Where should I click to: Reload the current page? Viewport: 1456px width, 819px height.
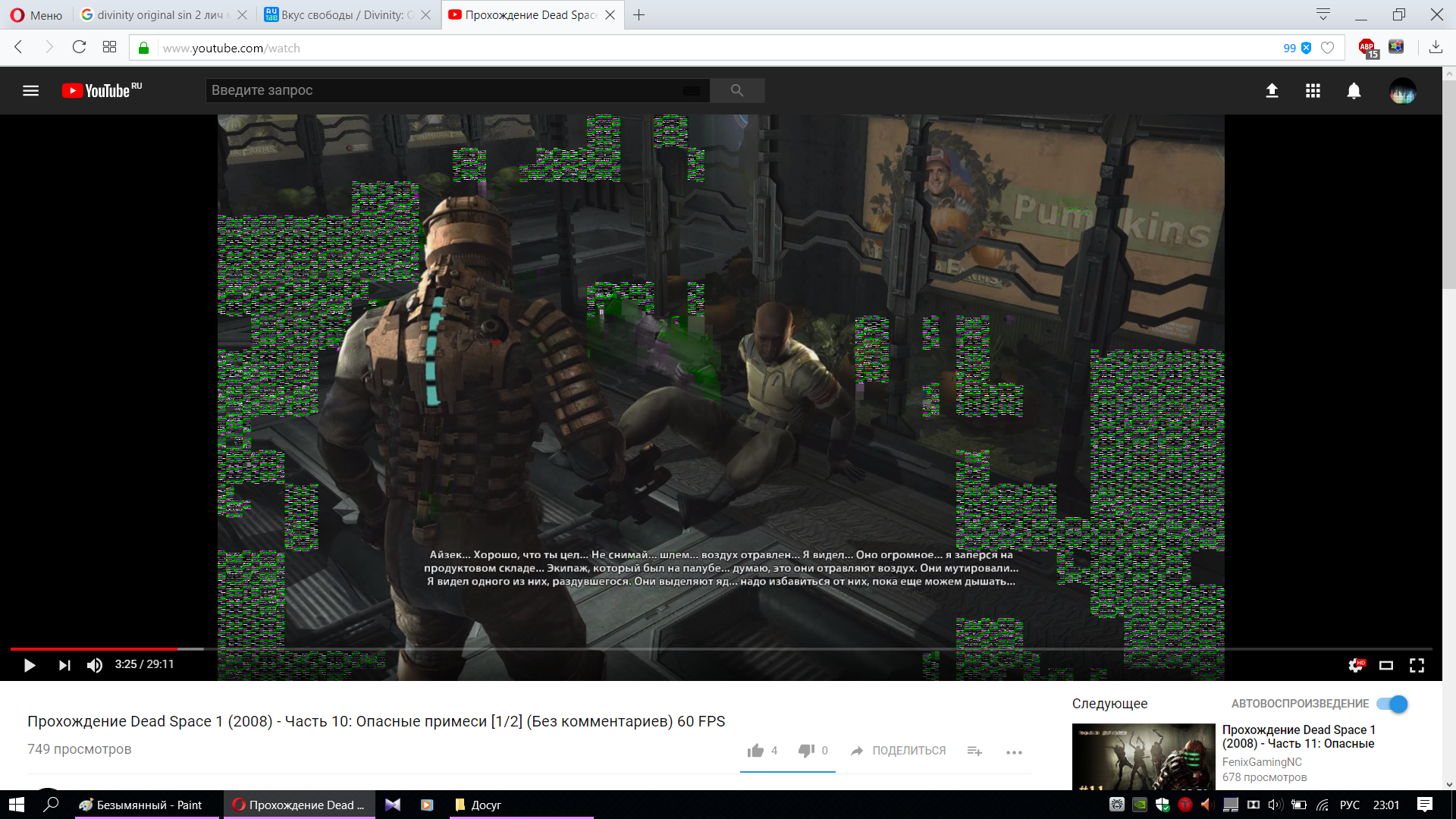coord(79,47)
